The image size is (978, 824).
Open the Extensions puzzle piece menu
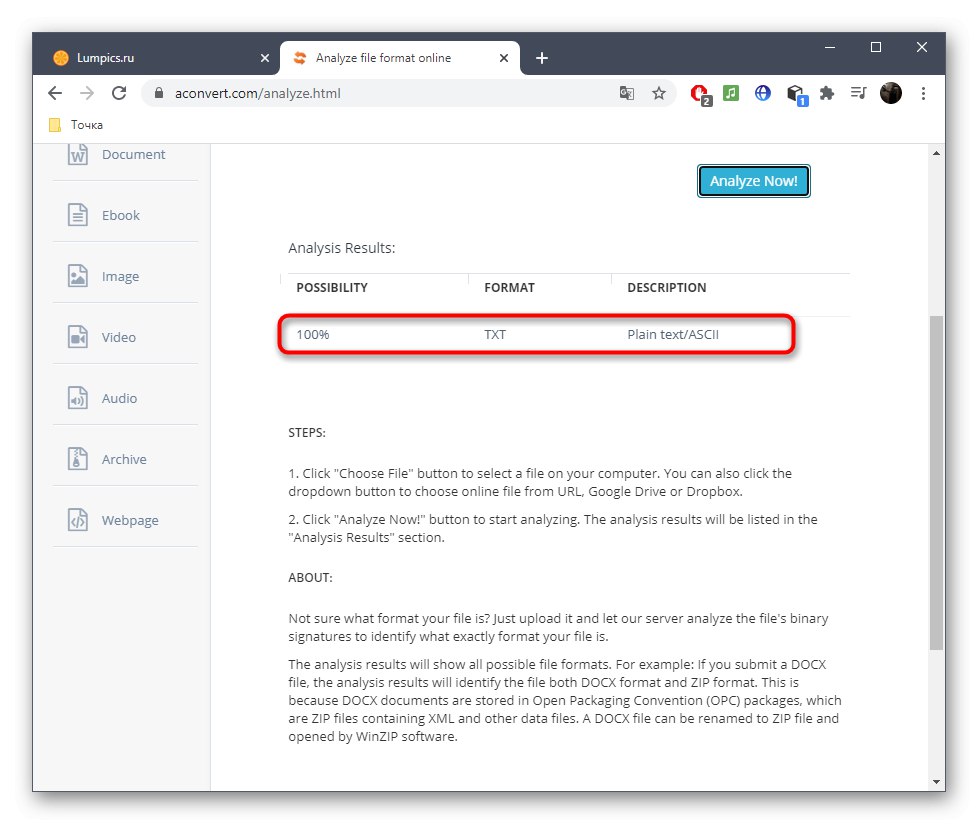coord(826,94)
